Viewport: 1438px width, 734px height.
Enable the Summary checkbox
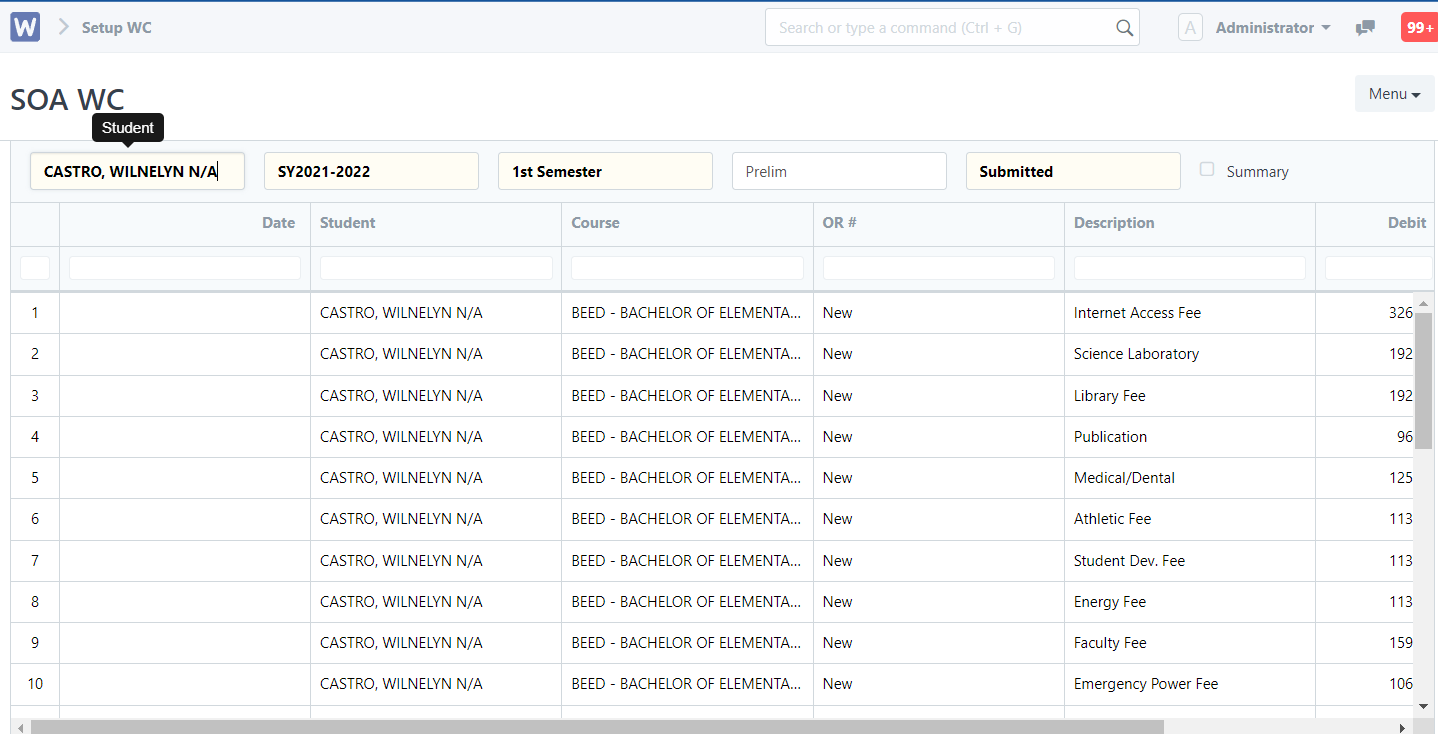coord(1206,170)
